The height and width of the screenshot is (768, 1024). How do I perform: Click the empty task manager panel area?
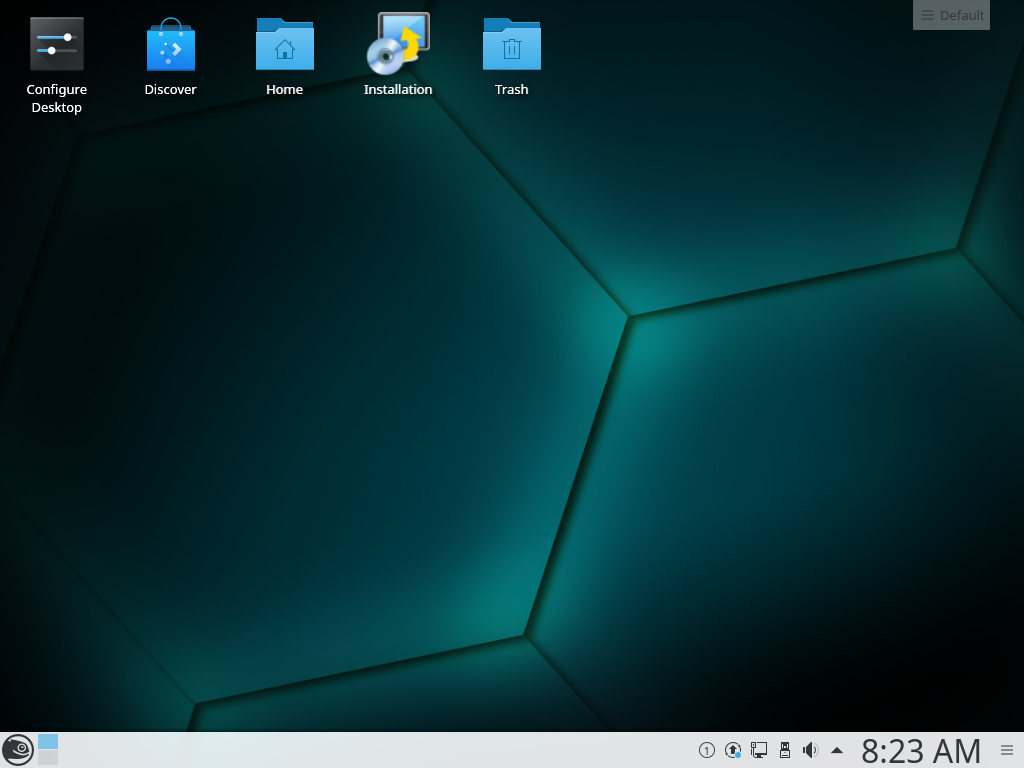point(370,750)
